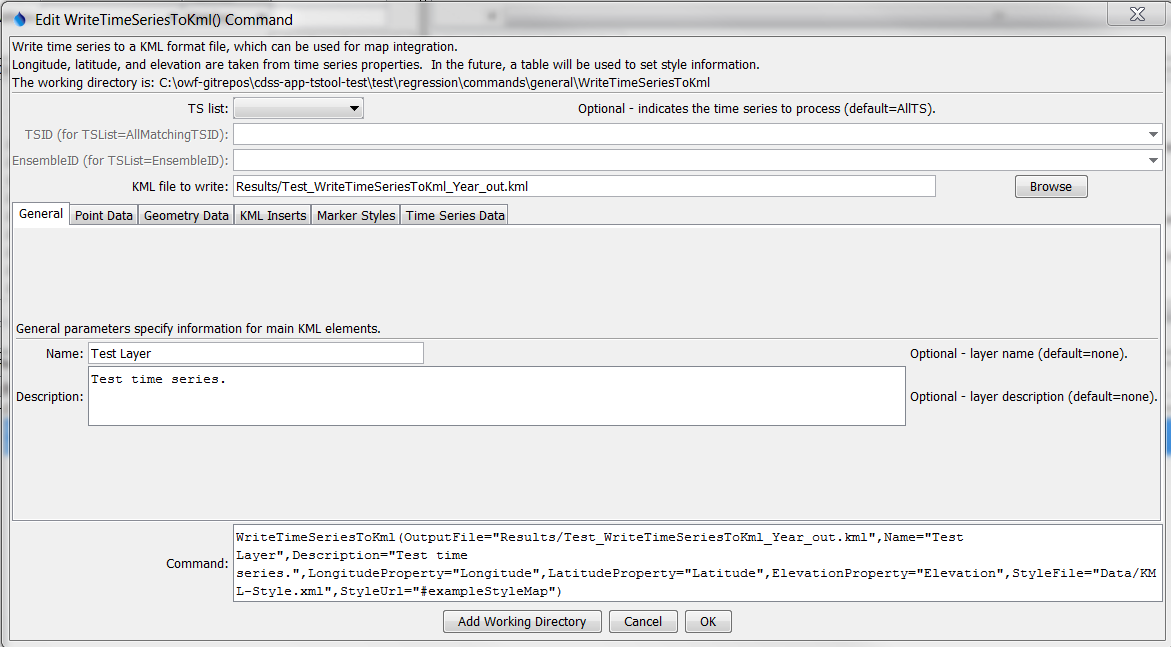
Task: Open the KML Inserts tab
Action: click(x=273, y=215)
